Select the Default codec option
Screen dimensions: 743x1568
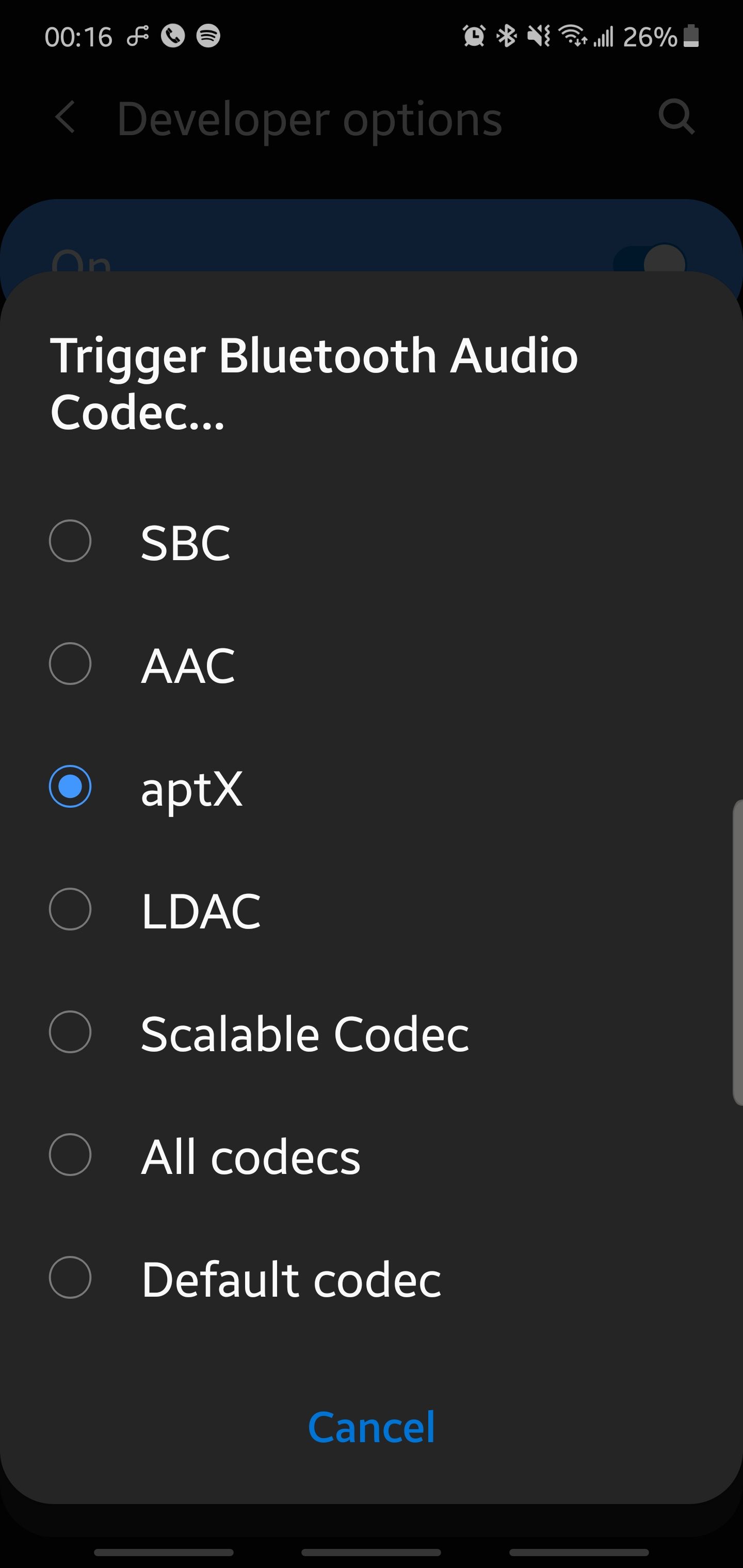71,1278
